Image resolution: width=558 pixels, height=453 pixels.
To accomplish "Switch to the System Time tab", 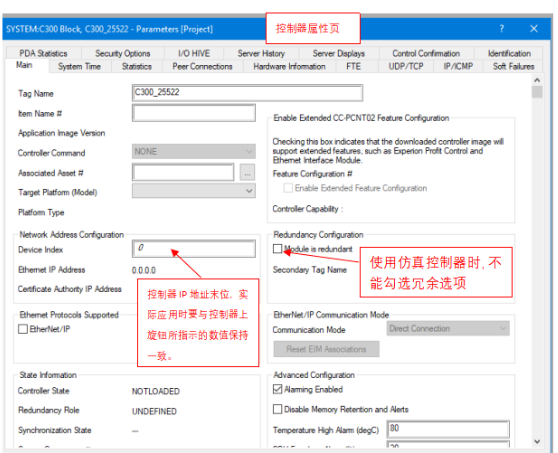I will 79,67.
